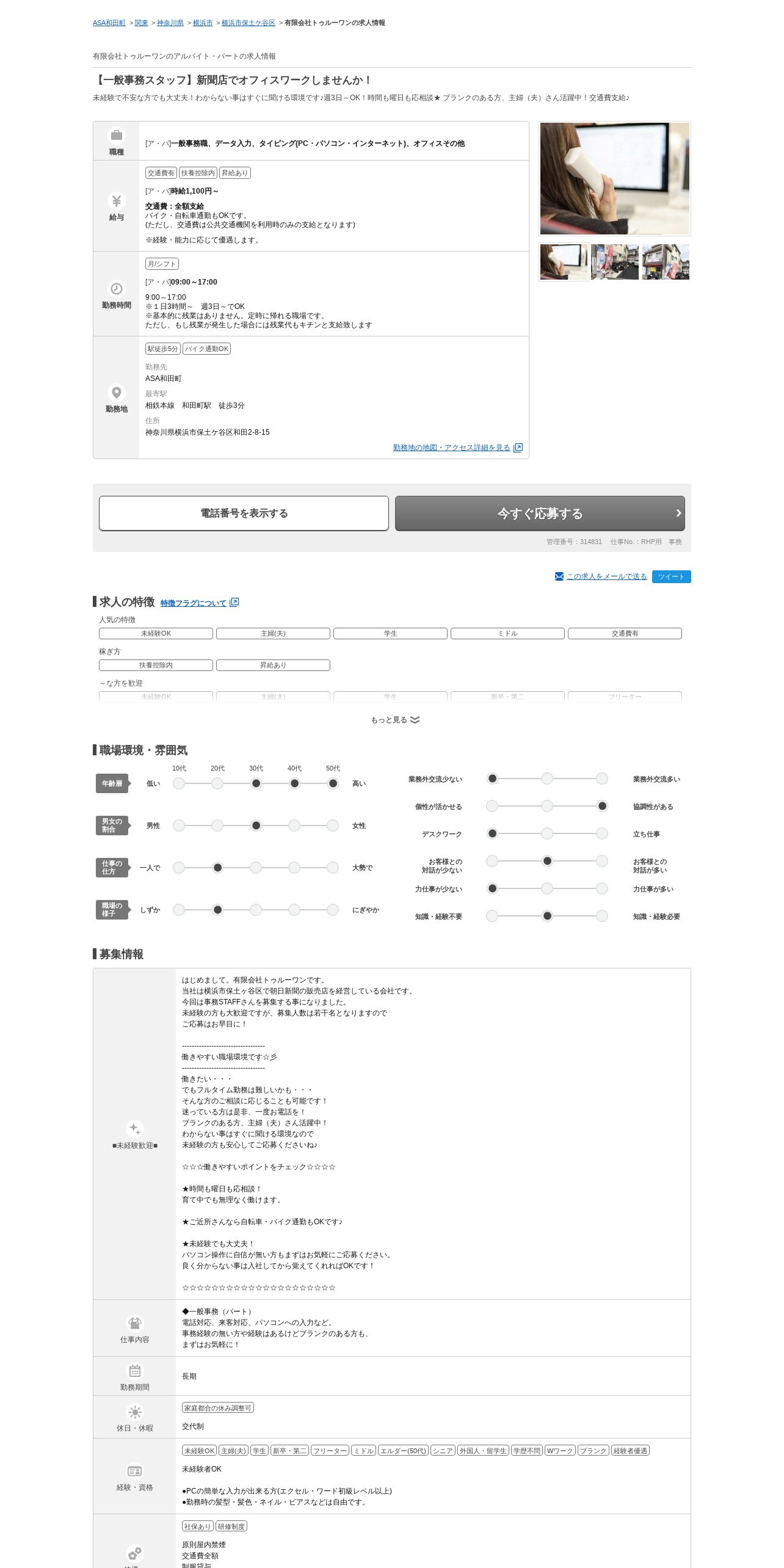784x1568 pixels.
Task: Open 勤務地の地図・アクセス詳細を見る link
Action: [x=452, y=448]
